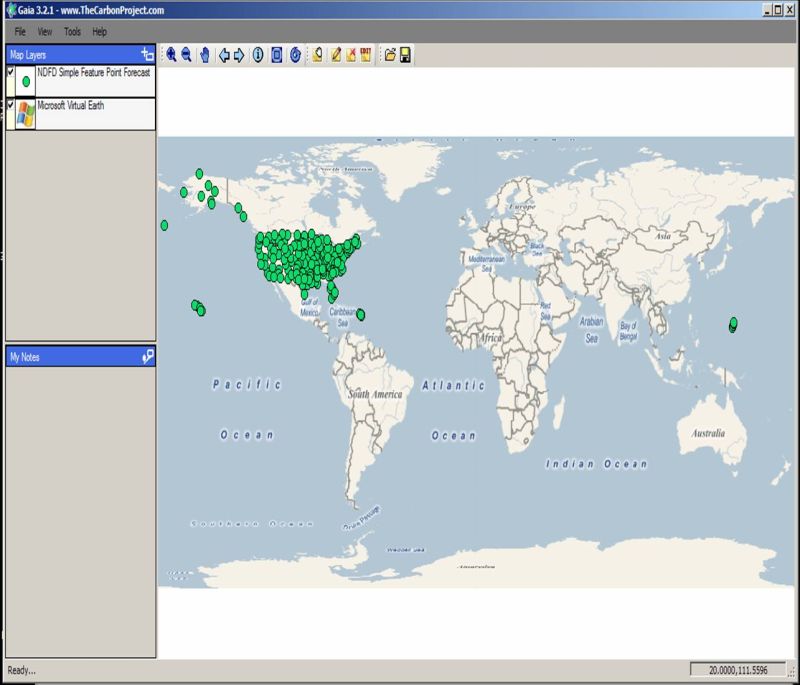Click the Gulf of Mexico map label
Screen dimensions: 800x685
coord(309,307)
